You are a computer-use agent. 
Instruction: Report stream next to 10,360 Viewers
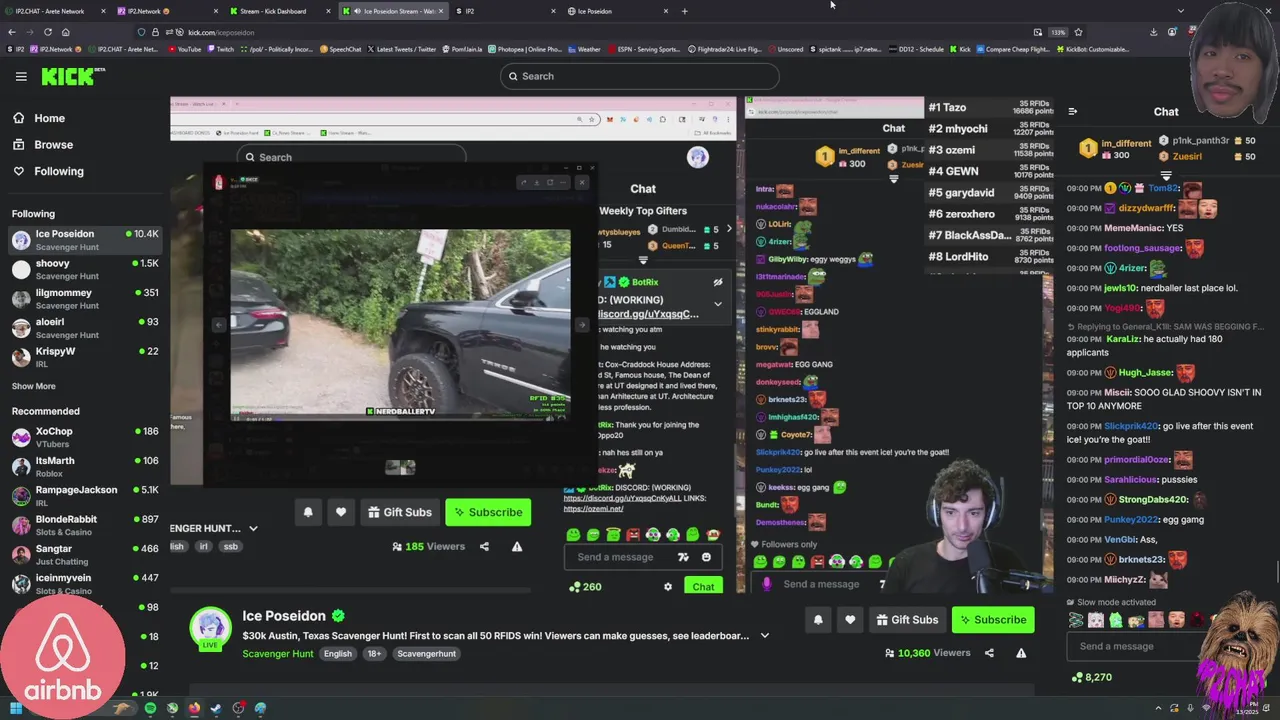tap(1021, 653)
